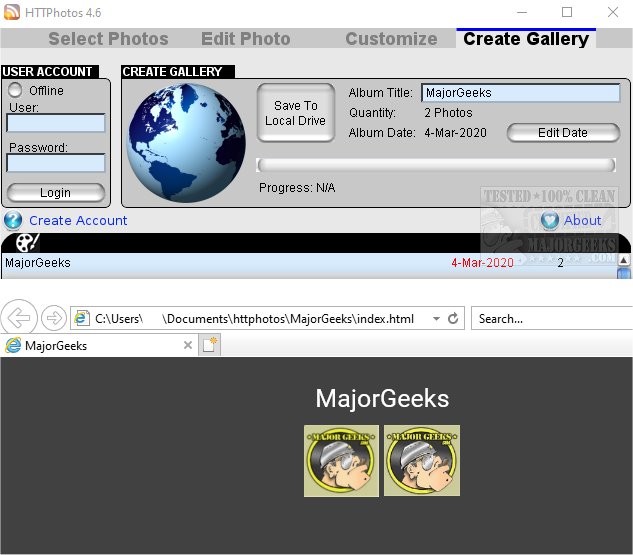This screenshot has width=633, height=555.
Task: Click album list scrollbar up arrow
Action: [x=624, y=260]
